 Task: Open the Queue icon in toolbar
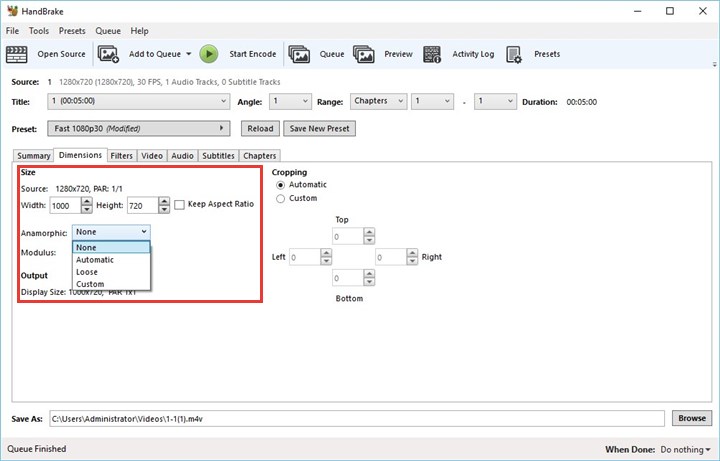299,54
